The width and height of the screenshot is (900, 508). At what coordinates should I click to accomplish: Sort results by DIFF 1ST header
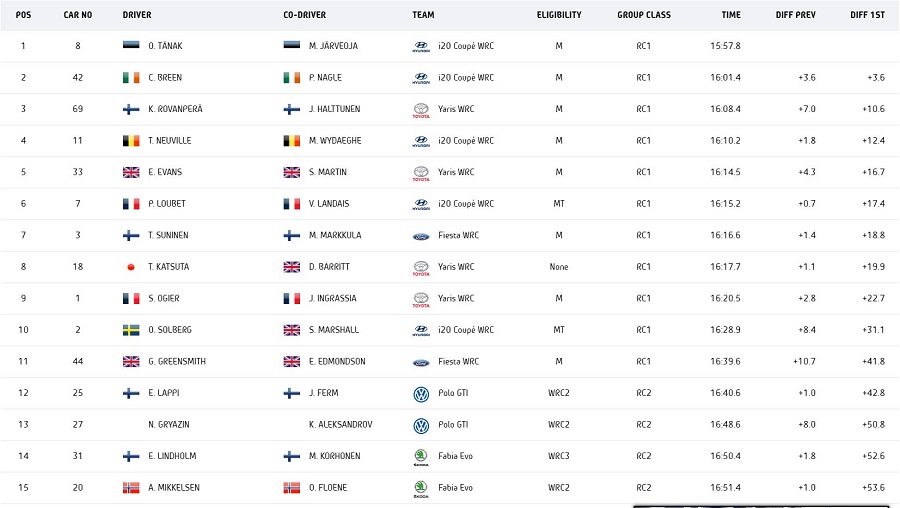point(867,15)
